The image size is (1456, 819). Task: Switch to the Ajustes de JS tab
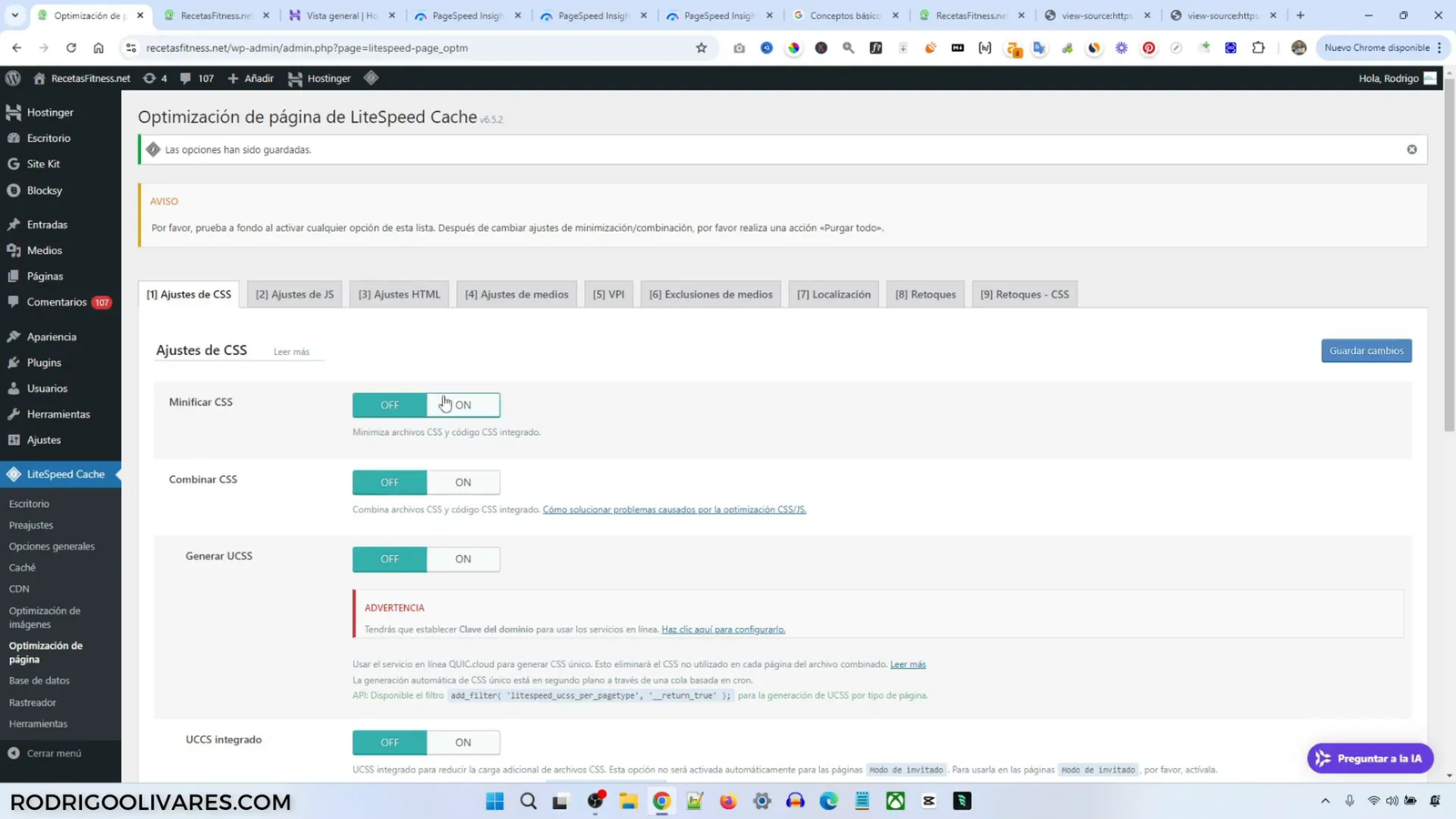pos(294,293)
